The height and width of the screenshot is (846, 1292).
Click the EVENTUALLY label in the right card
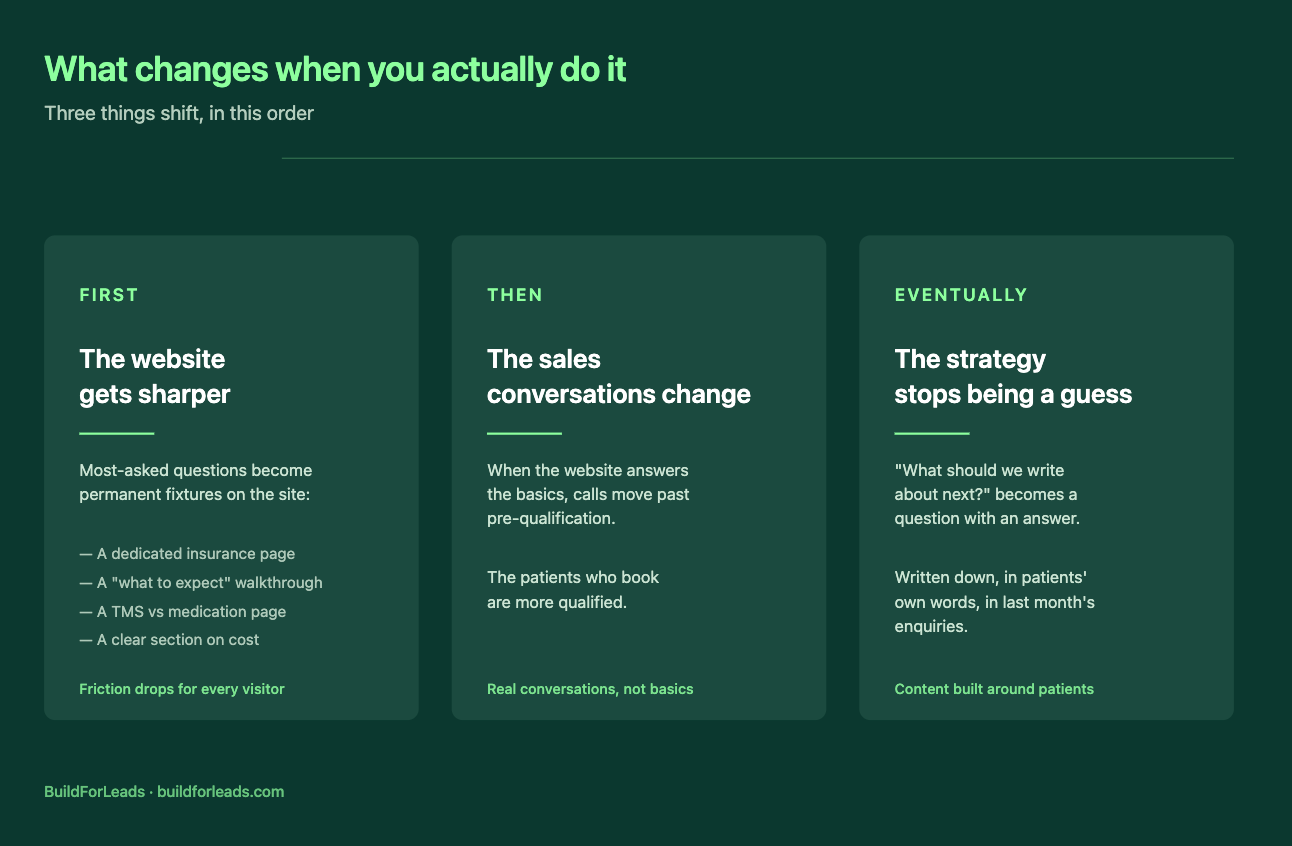961,295
